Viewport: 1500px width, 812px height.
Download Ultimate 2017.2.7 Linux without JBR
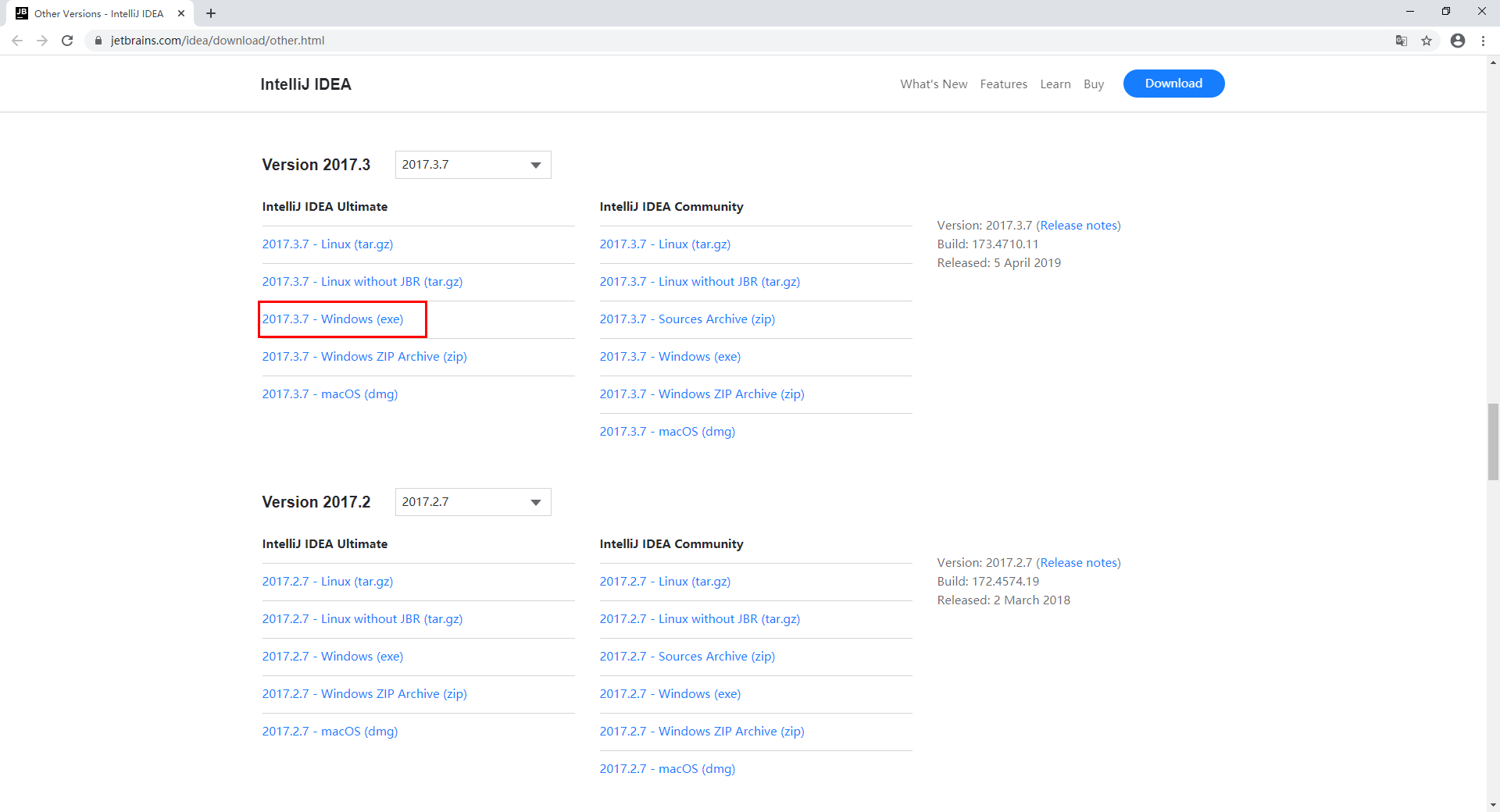(x=362, y=619)
